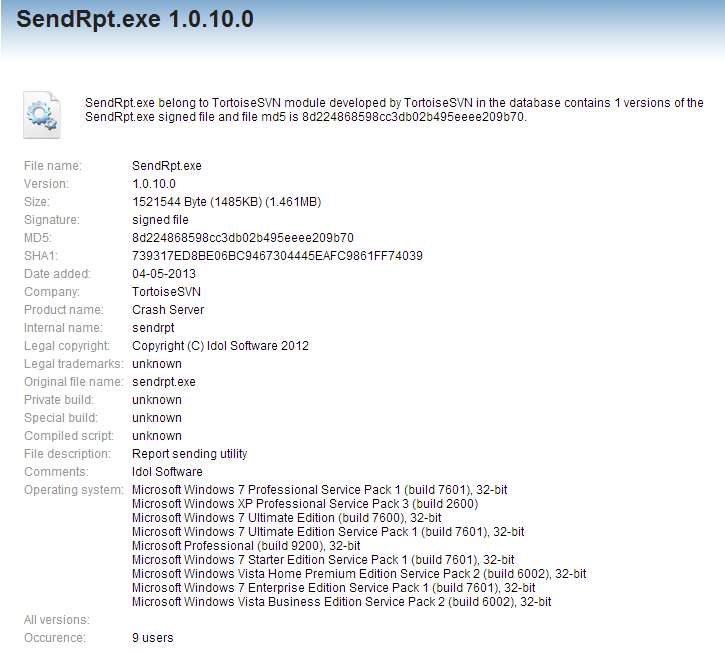This screenshot has height=652, width=725.
Task: Click the Private build unknown value
Action: pos(157,400)
